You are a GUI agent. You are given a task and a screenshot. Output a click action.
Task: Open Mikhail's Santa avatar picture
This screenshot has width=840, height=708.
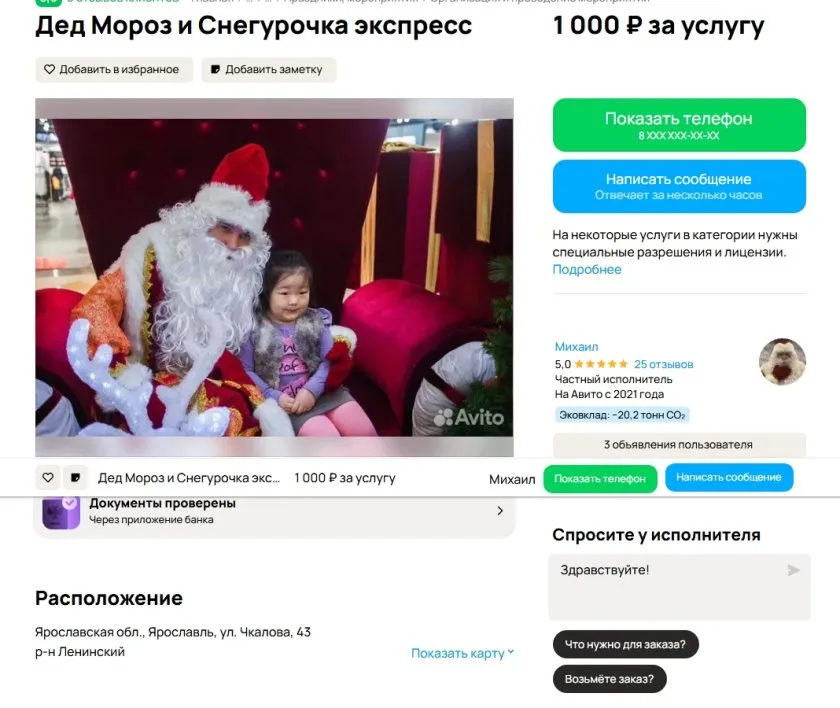(782, 361)
